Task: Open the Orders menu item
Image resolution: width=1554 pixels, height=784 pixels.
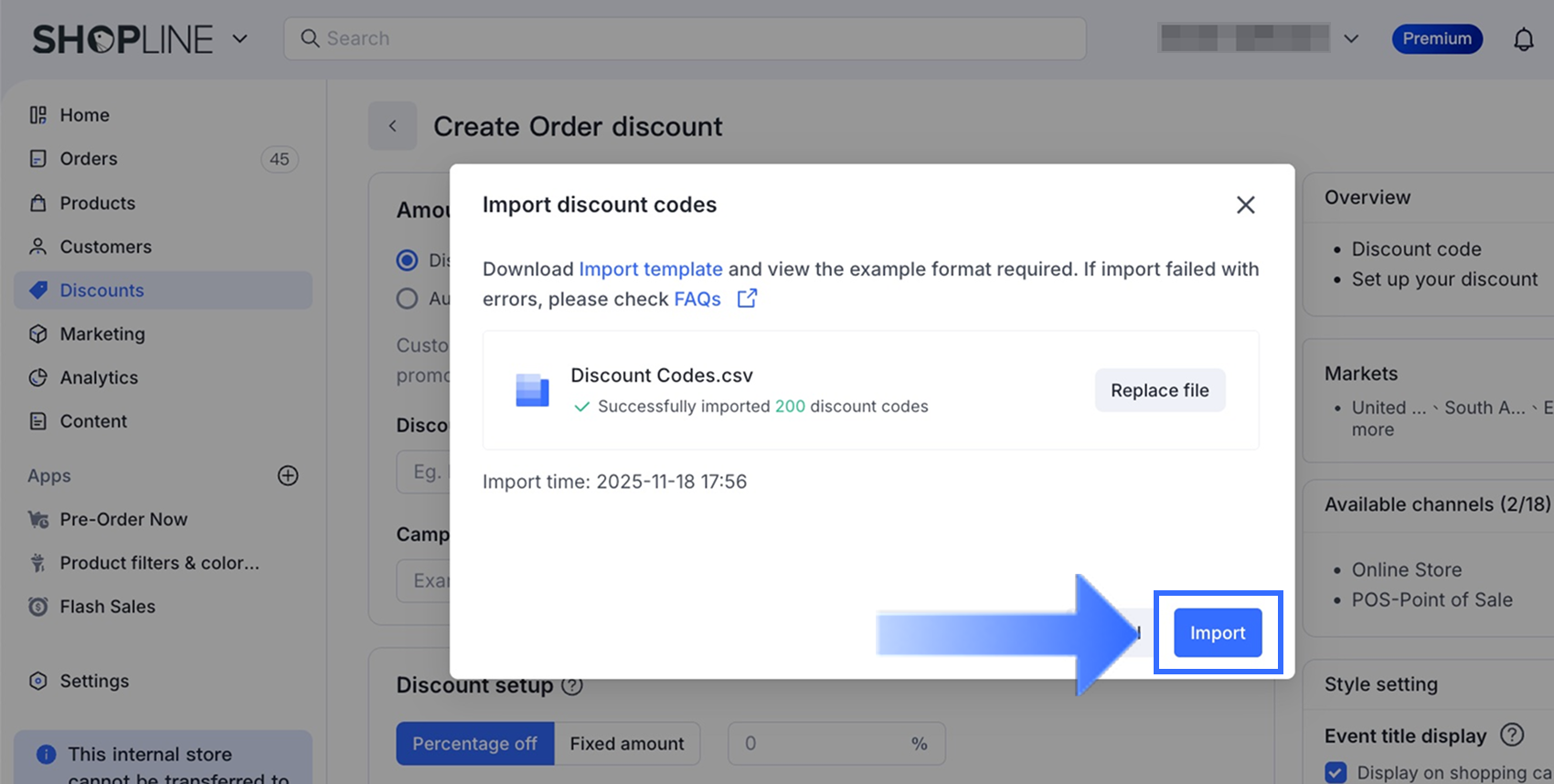Action: (x=89, y=159)
